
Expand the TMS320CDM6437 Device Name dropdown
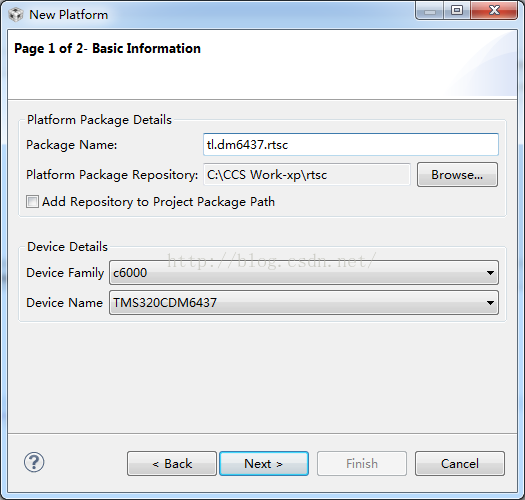point(304,303)
